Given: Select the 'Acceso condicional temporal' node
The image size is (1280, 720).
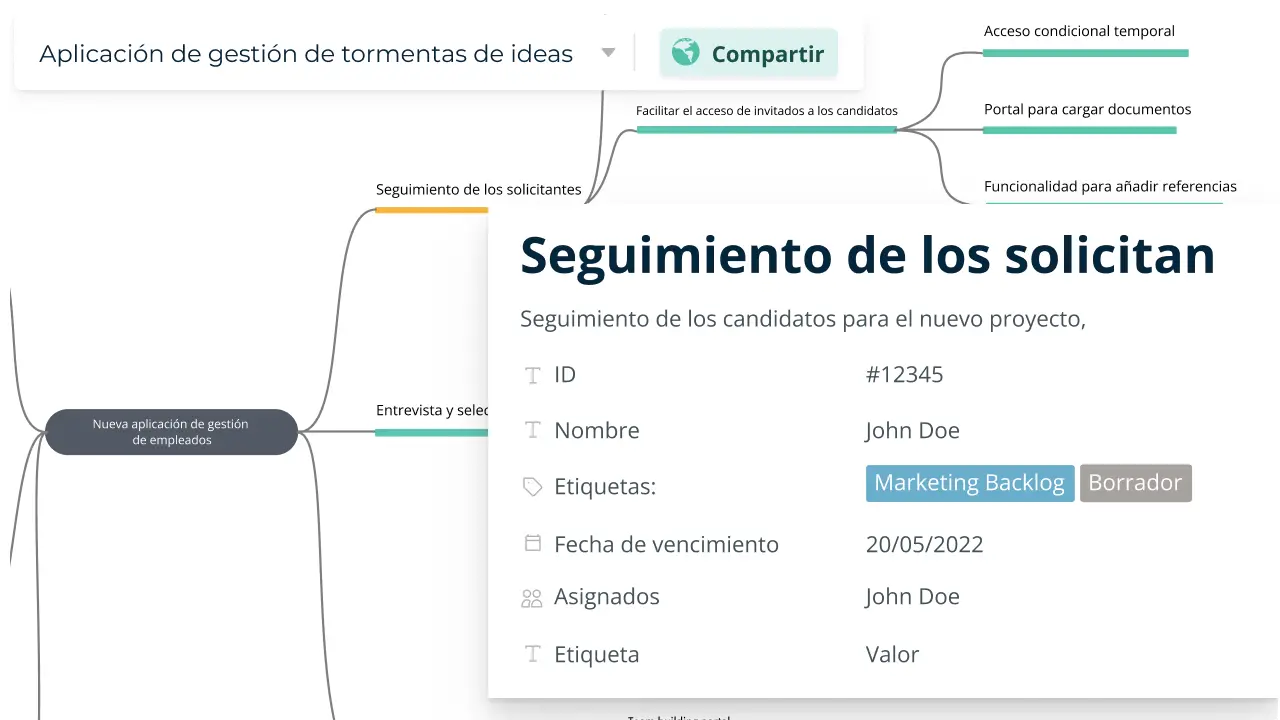Looking at the screenshot, I should [x=1079, y=31].
